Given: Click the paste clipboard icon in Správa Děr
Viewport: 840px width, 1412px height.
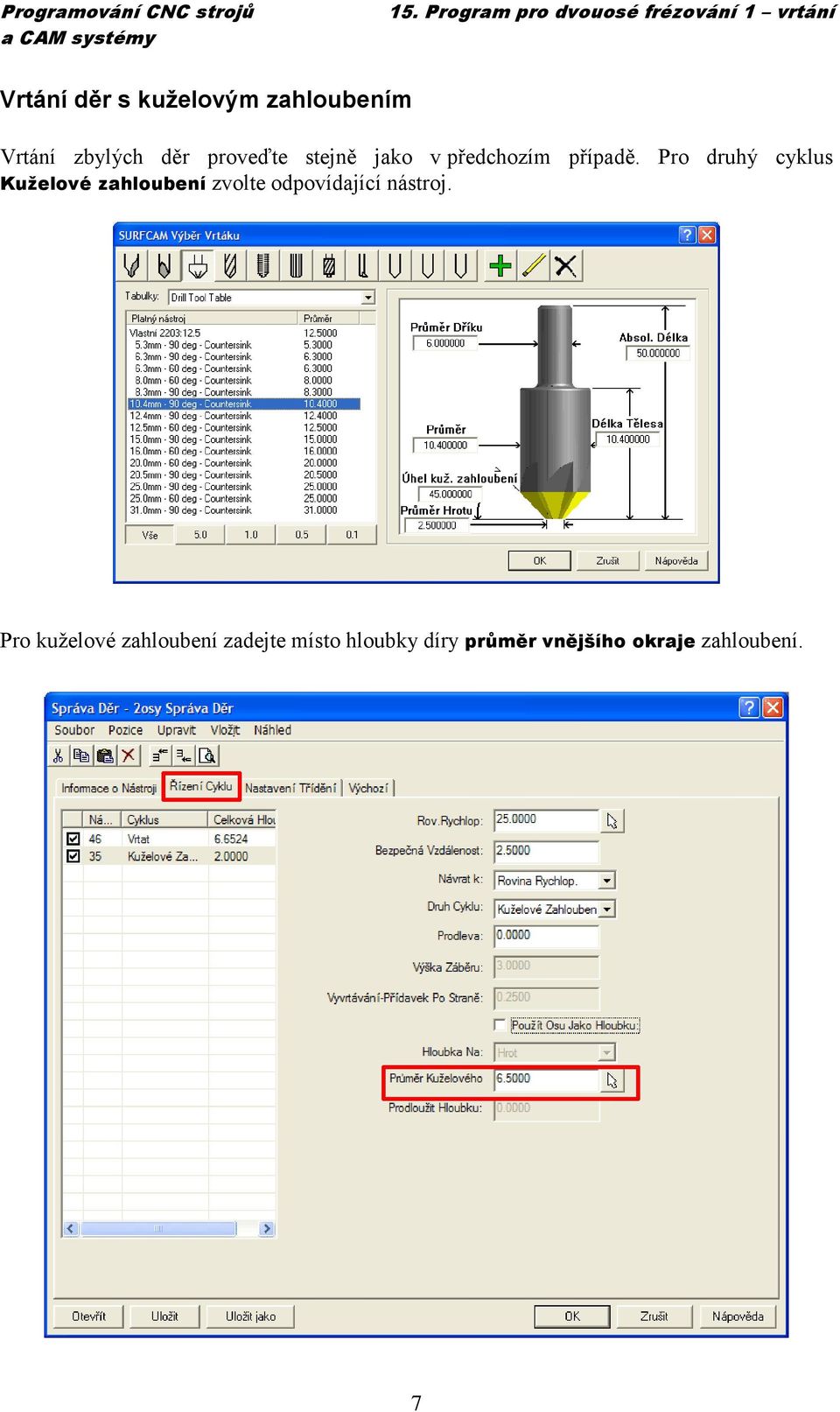Looking at the screenshot, I should pyautogui.click(x=105, y=755).
